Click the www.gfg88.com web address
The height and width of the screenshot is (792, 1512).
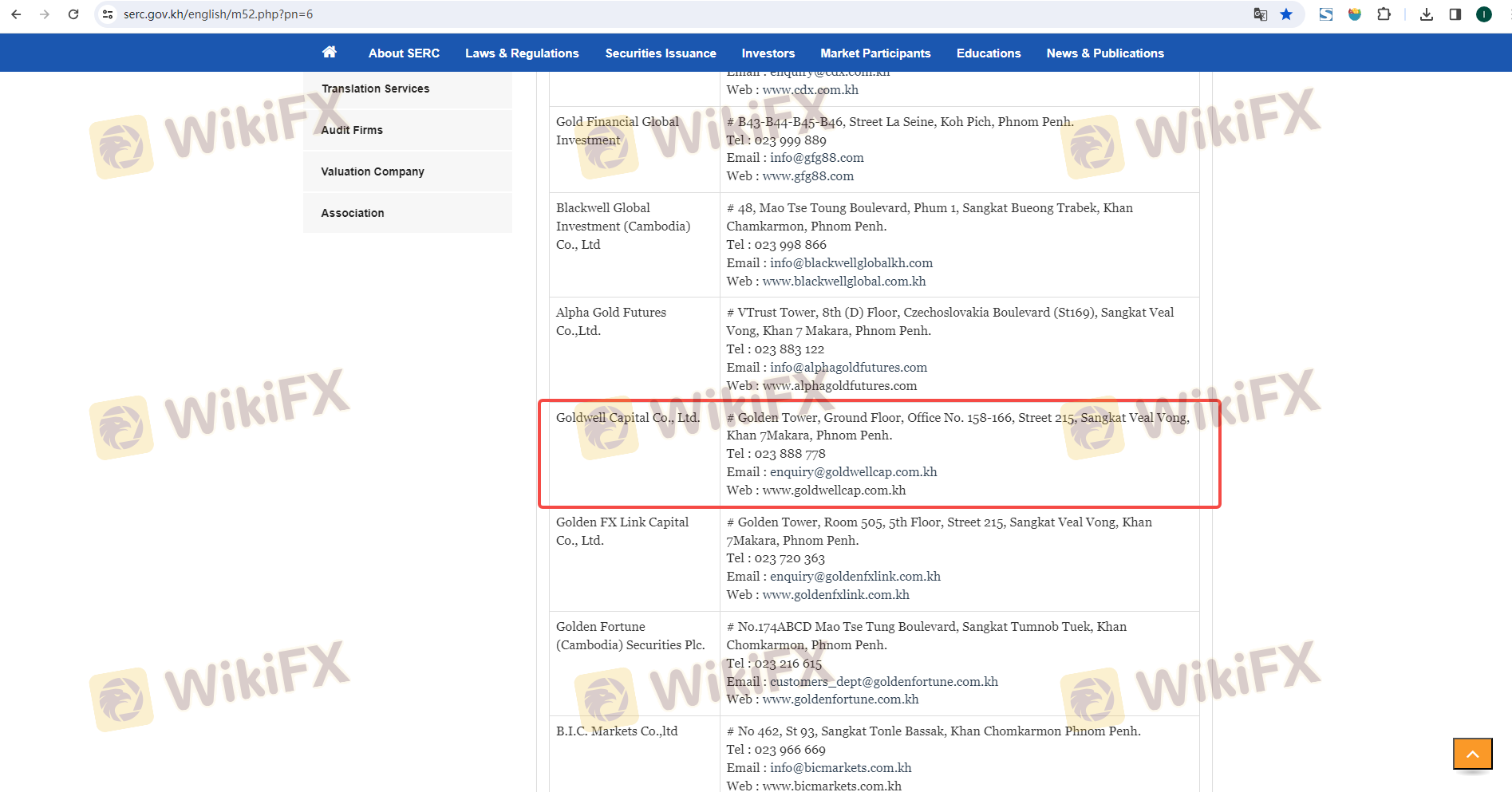pos(808,176)
